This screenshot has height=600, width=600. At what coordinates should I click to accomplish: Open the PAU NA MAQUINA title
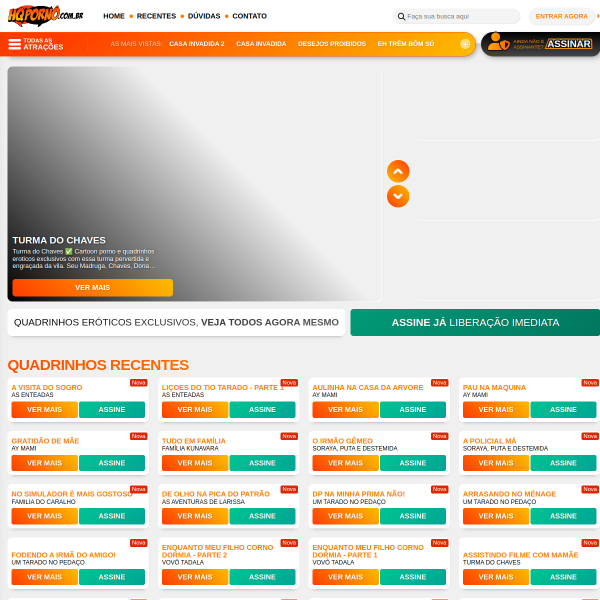[494, 388]
